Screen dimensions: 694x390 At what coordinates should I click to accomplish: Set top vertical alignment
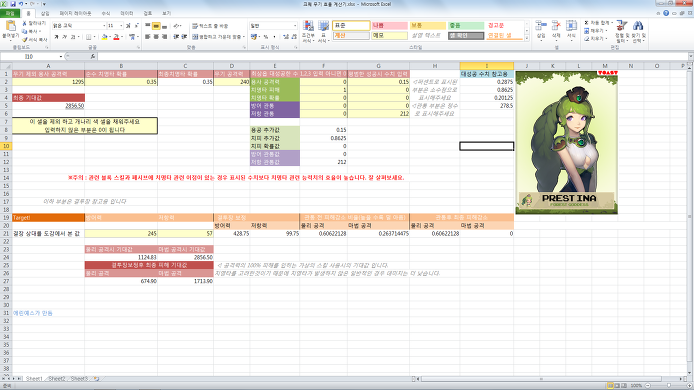click(147, 26)
